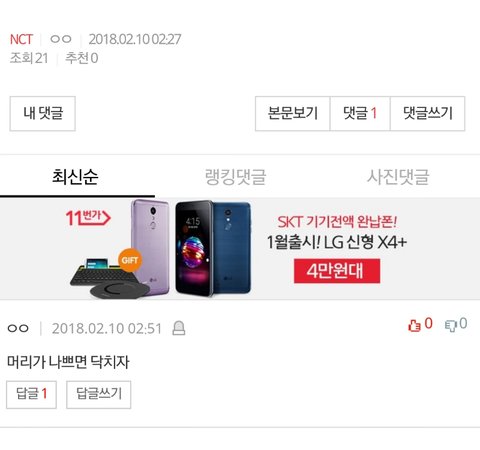Click the siren report icon beside comment time

click(x=179, y=328)
